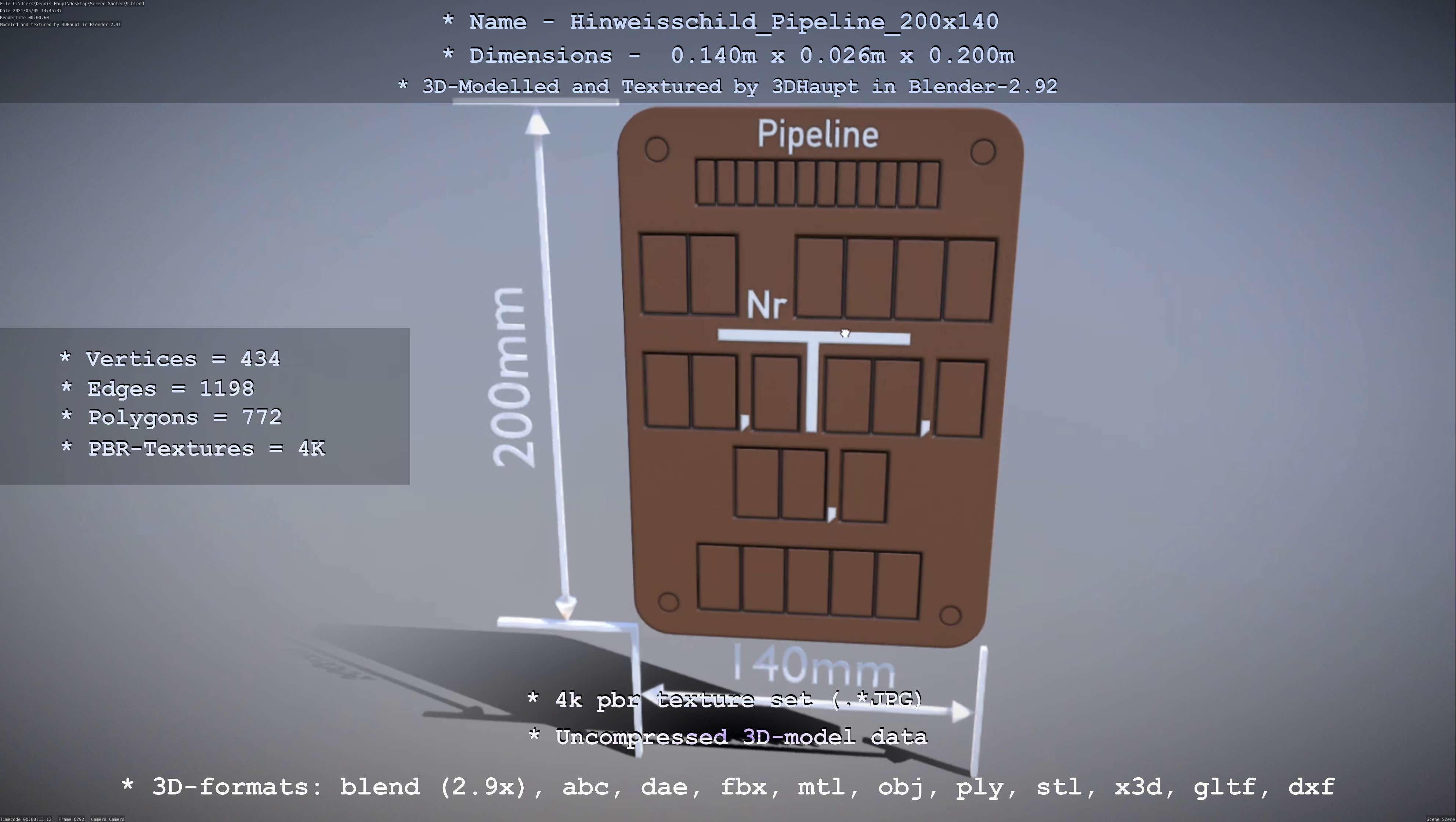1456x822 pixels.
Task: Click the 'Edges = 1198' stat line
Action: click(157, 388)
